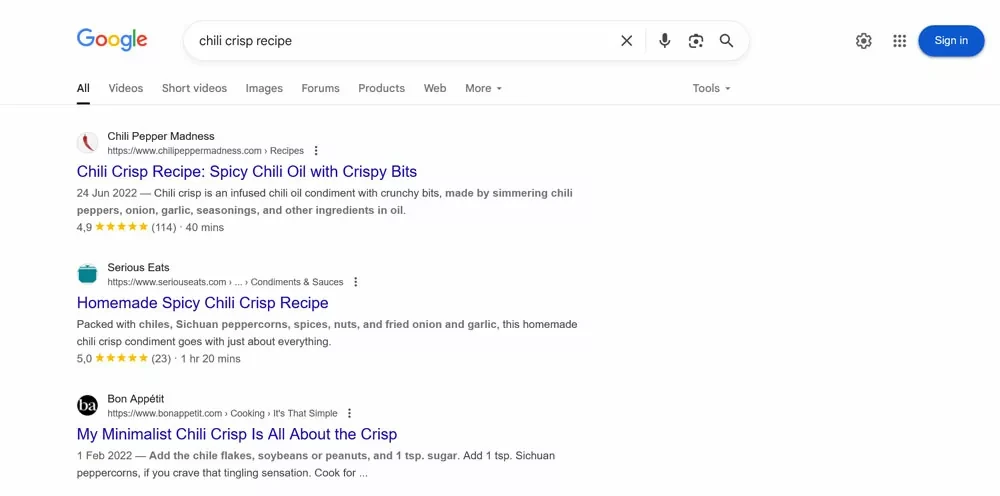Open the Google apps grid
The image size is (1000, 496).
(900, 41)
